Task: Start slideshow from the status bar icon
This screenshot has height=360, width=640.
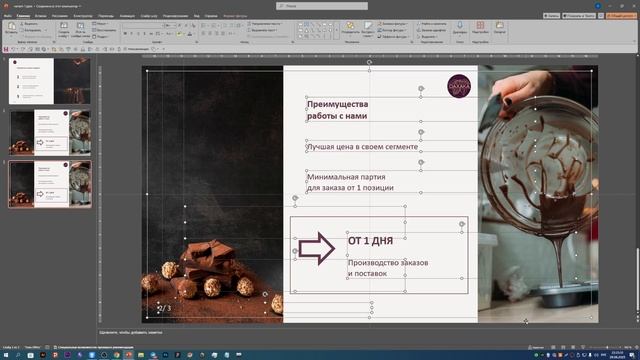Action: (x=583, y=347)
